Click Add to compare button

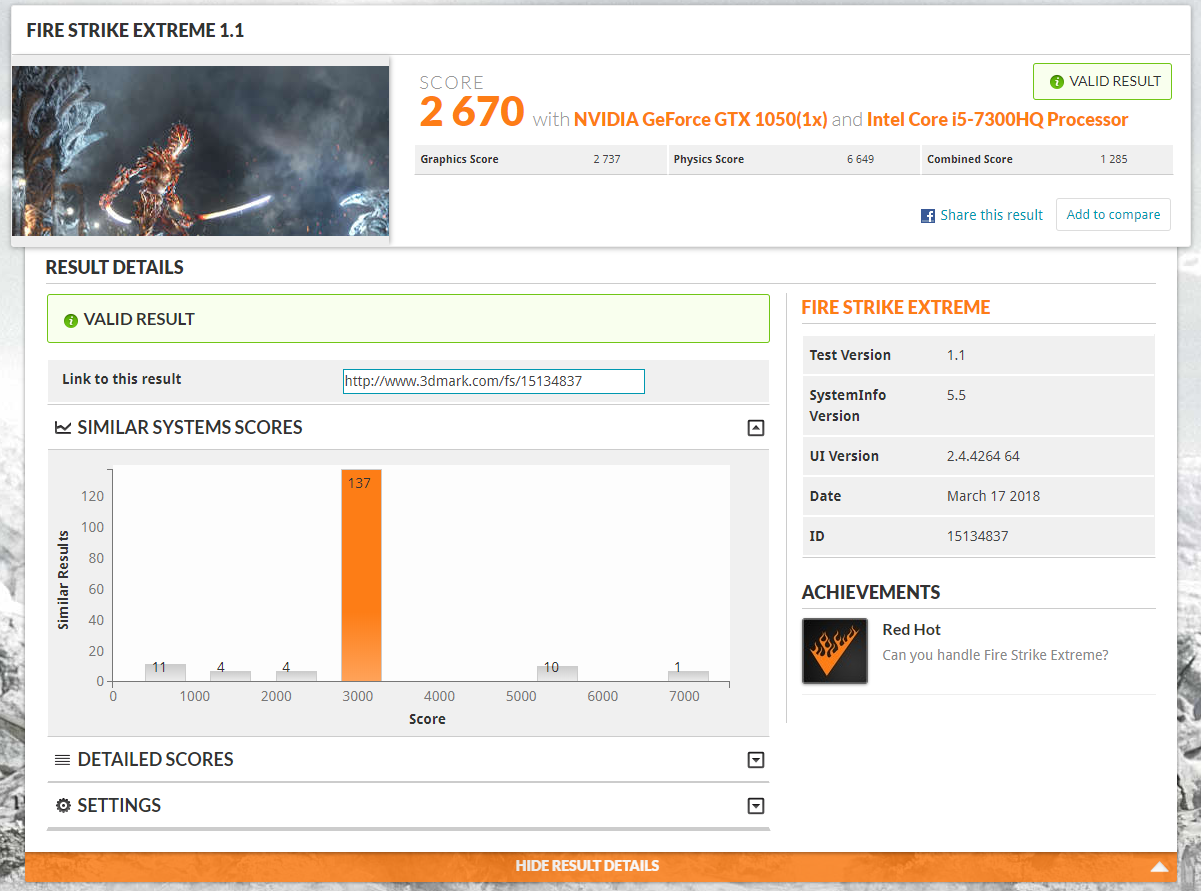pos(1113,214)
